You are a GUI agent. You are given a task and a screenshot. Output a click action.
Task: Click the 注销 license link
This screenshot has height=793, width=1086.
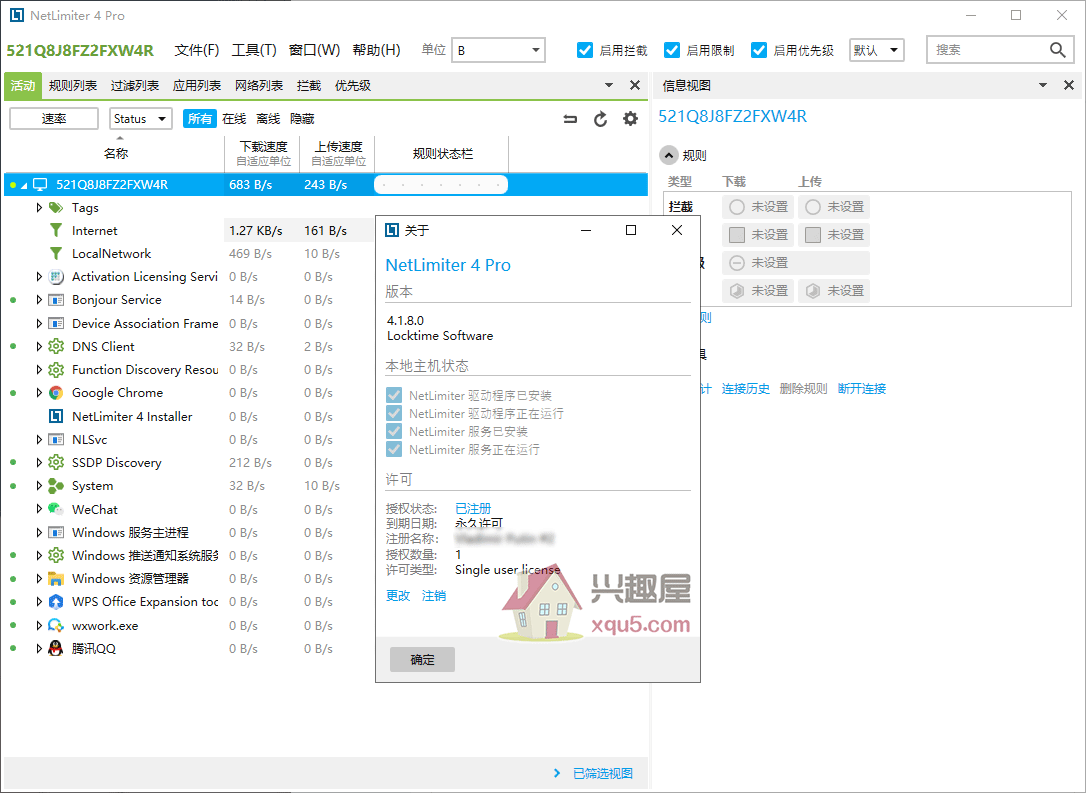434,596
